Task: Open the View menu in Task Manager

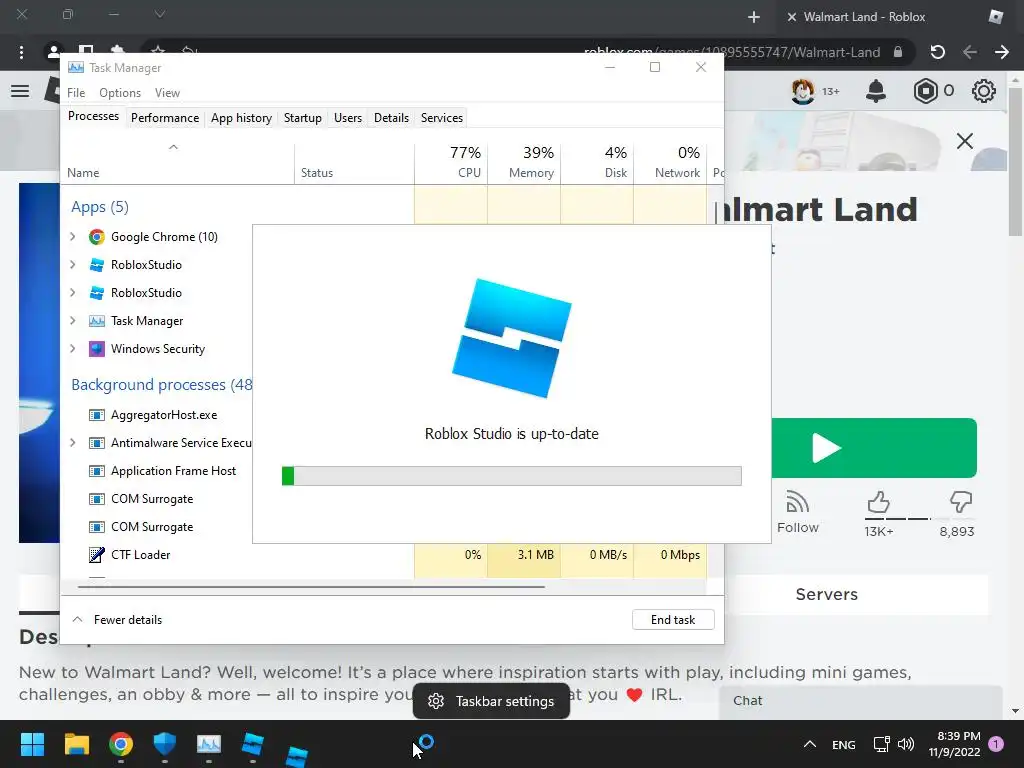Action: tap(167, 93)
